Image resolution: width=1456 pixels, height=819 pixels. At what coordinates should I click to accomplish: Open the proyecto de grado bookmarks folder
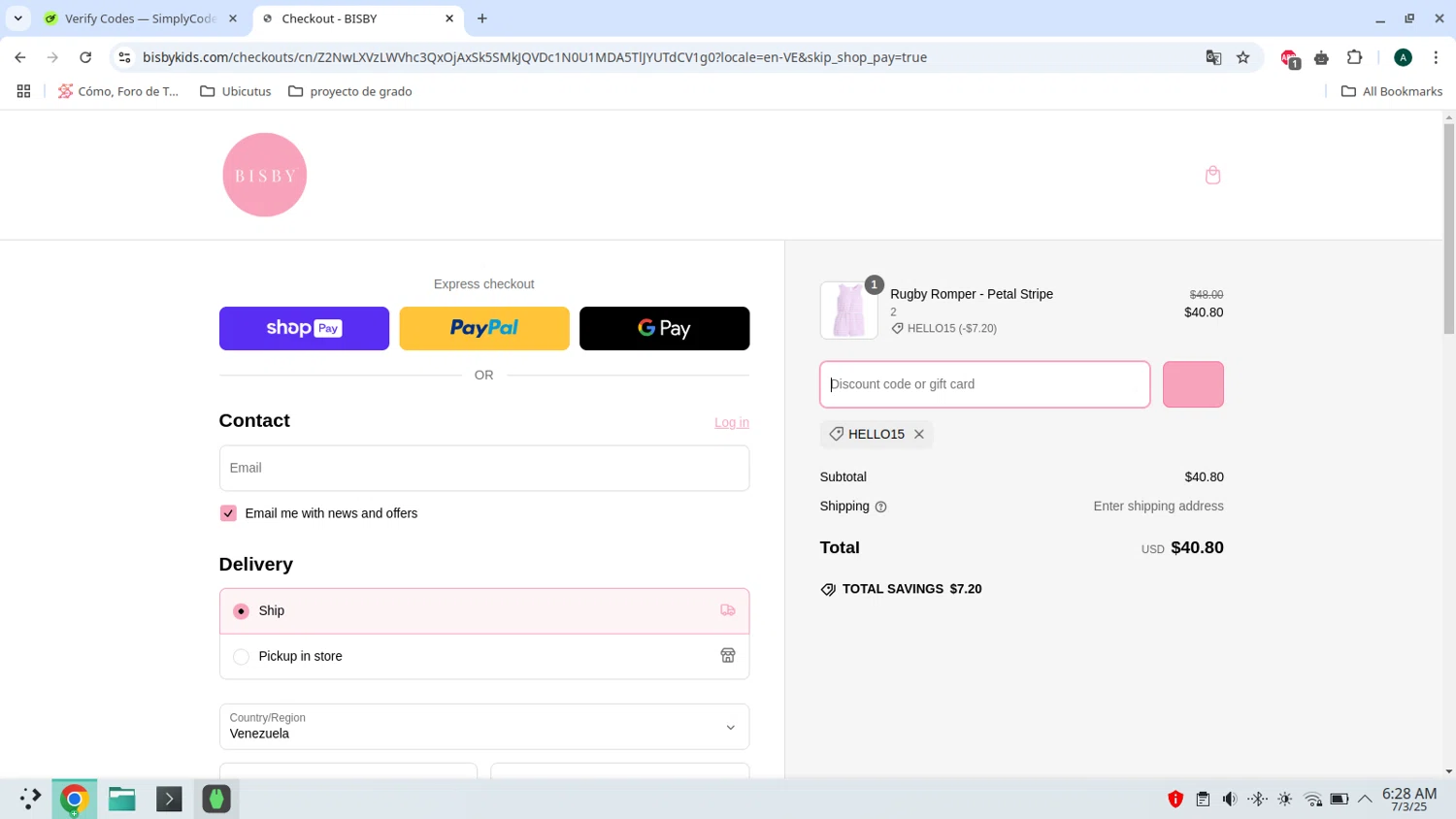pyautogui.click(x=350, y=91)
